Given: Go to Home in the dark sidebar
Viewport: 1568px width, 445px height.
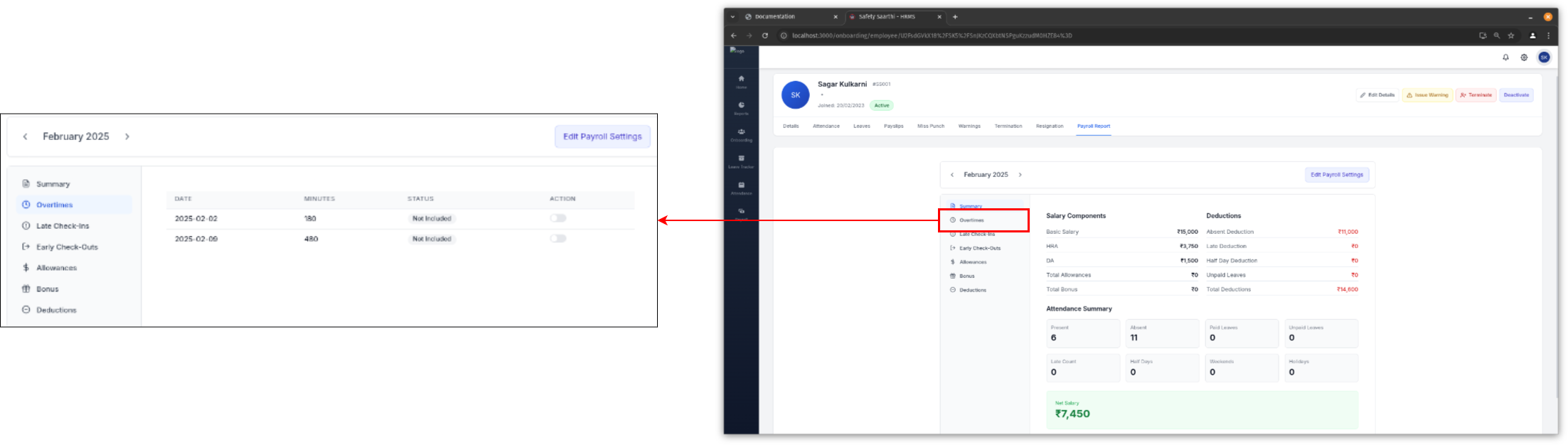Looking at the screenshot, I should pyautogui.click(x=741, y=81).
